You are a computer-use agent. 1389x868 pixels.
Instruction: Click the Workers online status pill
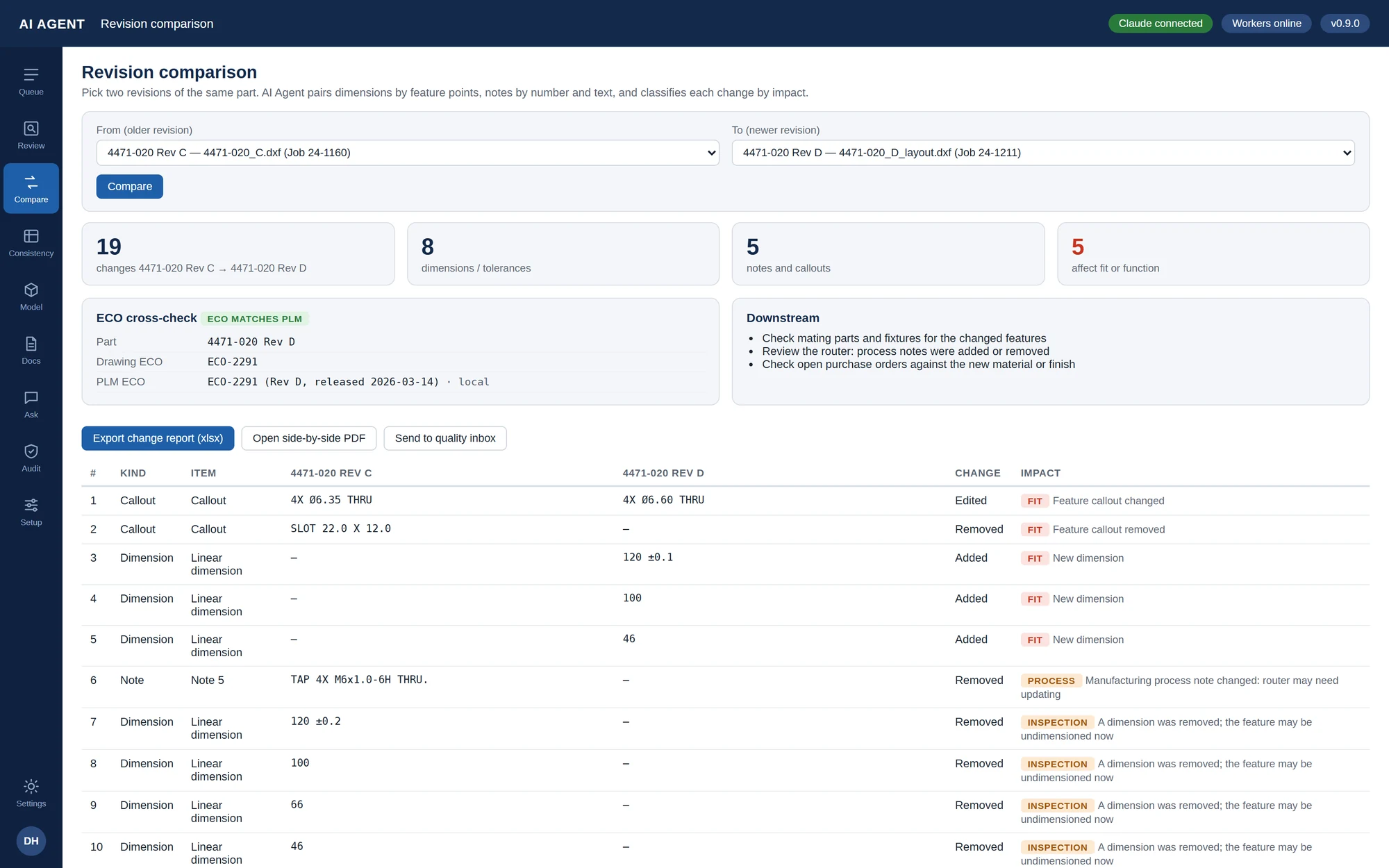[x=1267, y=24]
